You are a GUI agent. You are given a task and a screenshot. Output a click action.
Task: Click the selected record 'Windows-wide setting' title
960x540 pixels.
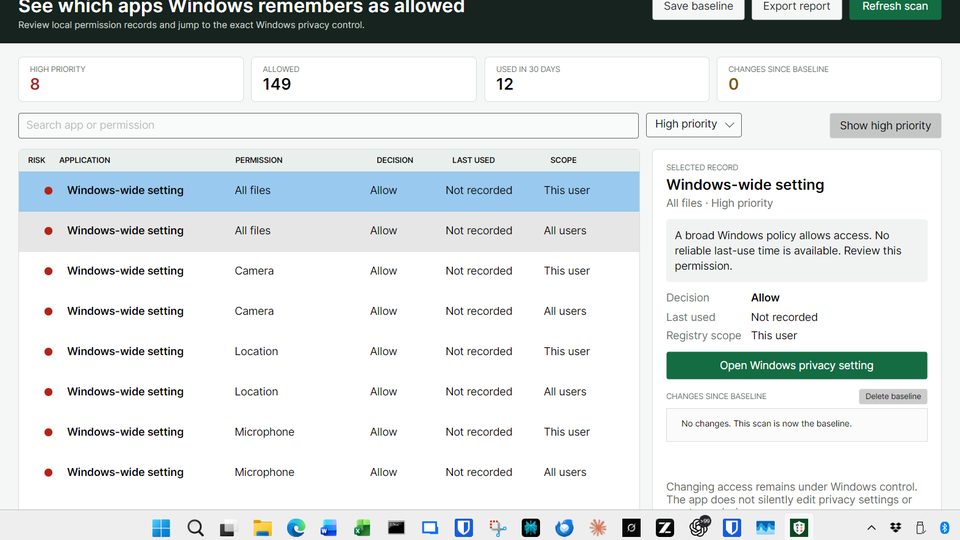click(x=745, y=185)
